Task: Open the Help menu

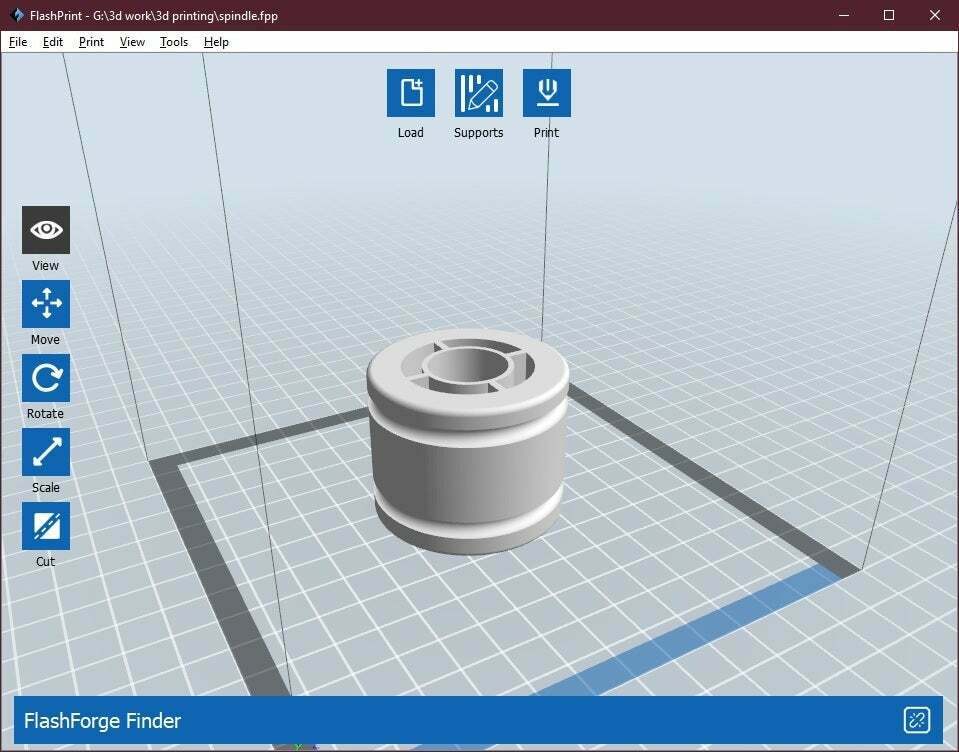Action: [x=216, y=42]
